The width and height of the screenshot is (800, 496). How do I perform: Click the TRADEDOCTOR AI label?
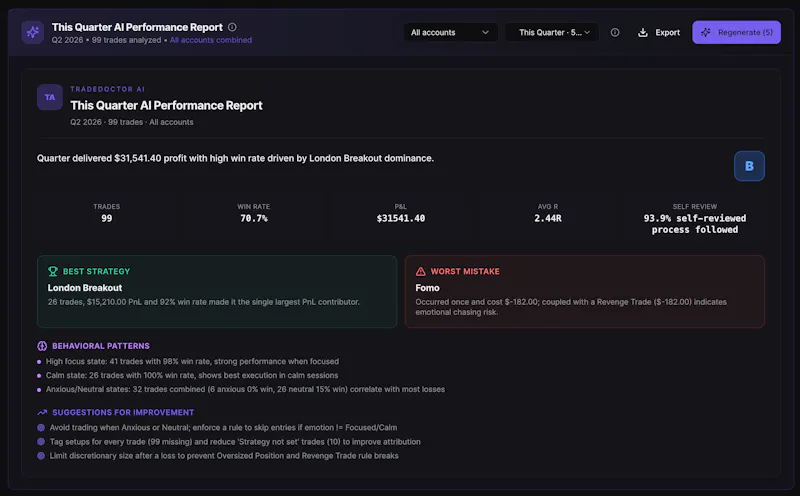108,89
